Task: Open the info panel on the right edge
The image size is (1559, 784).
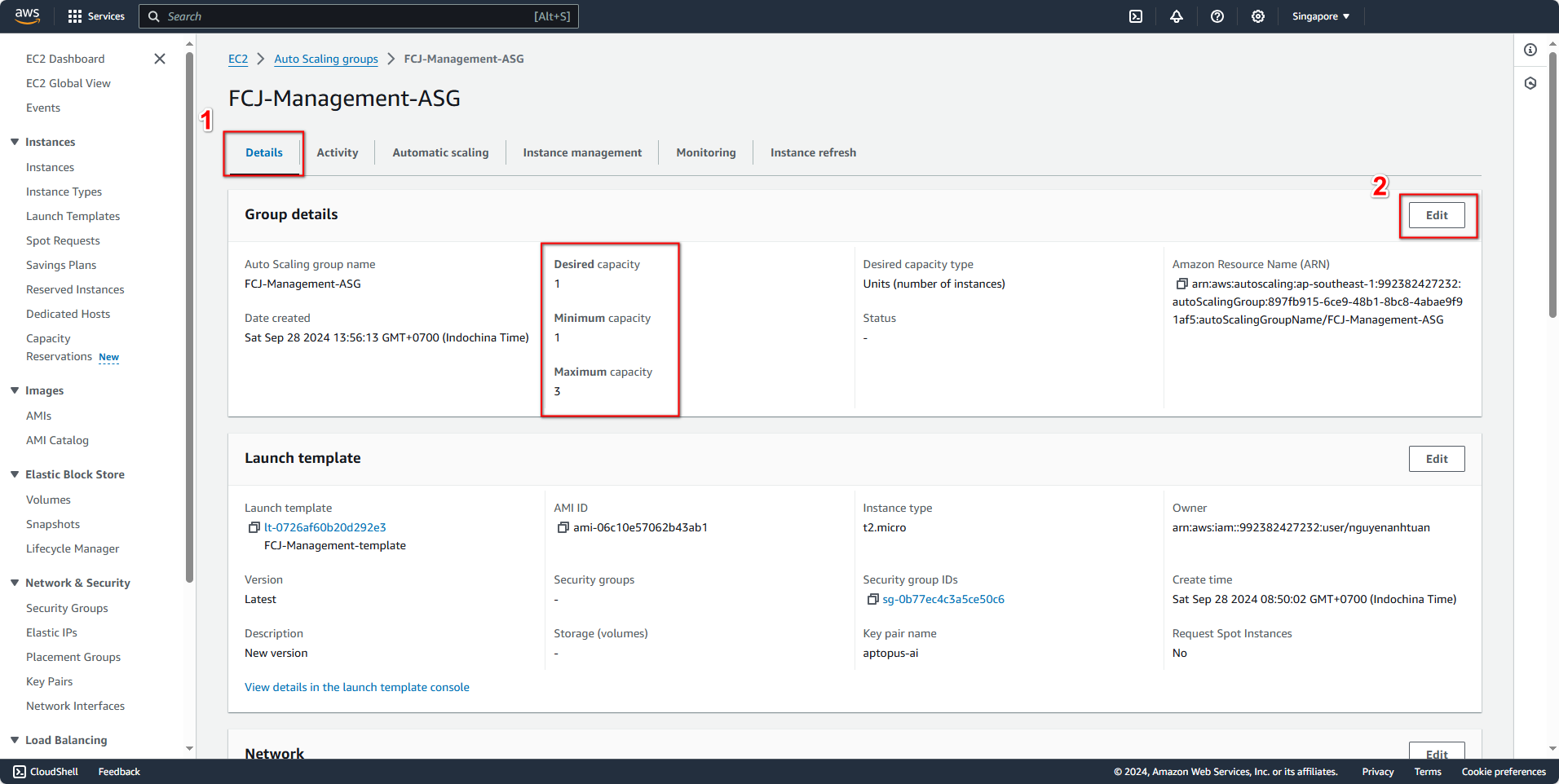Action: point(1530,50)
